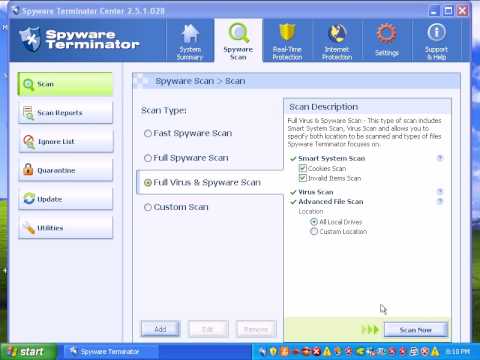Select Scan in the left sidebar

65,84
